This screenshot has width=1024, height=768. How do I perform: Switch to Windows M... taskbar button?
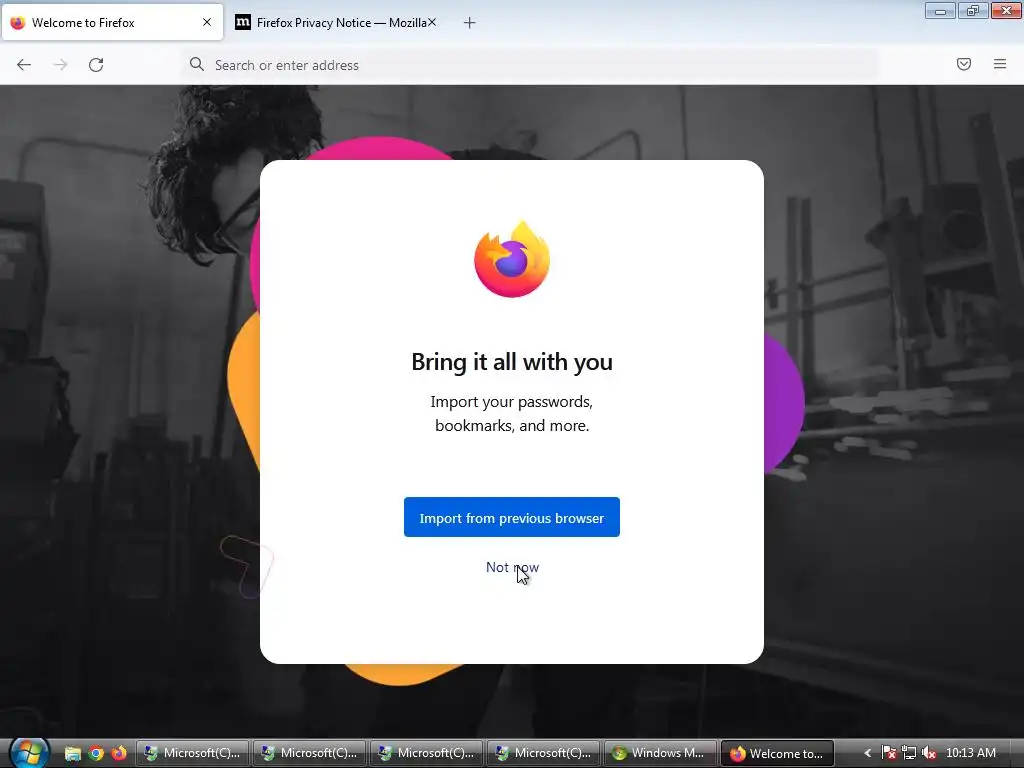[x=660, y=753]
